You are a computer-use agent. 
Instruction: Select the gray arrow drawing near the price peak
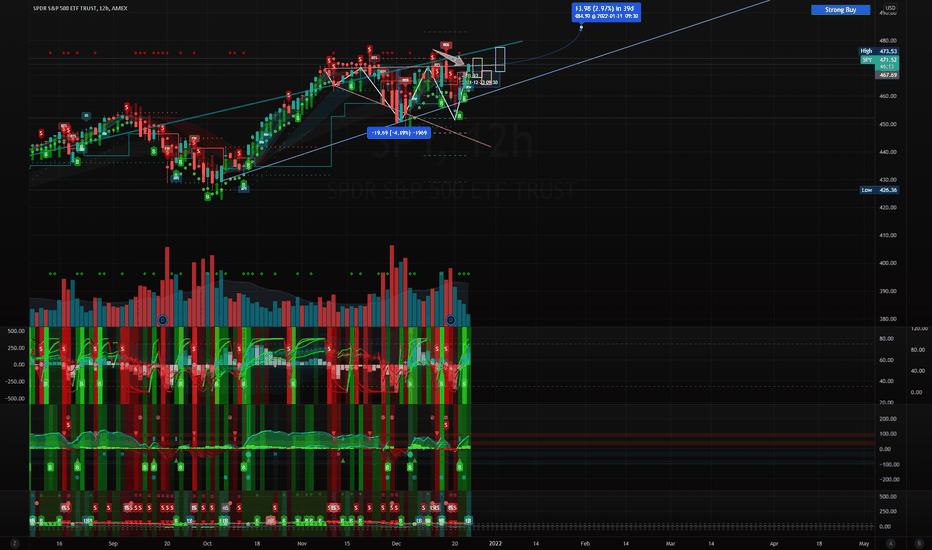[x=449, y=58]
